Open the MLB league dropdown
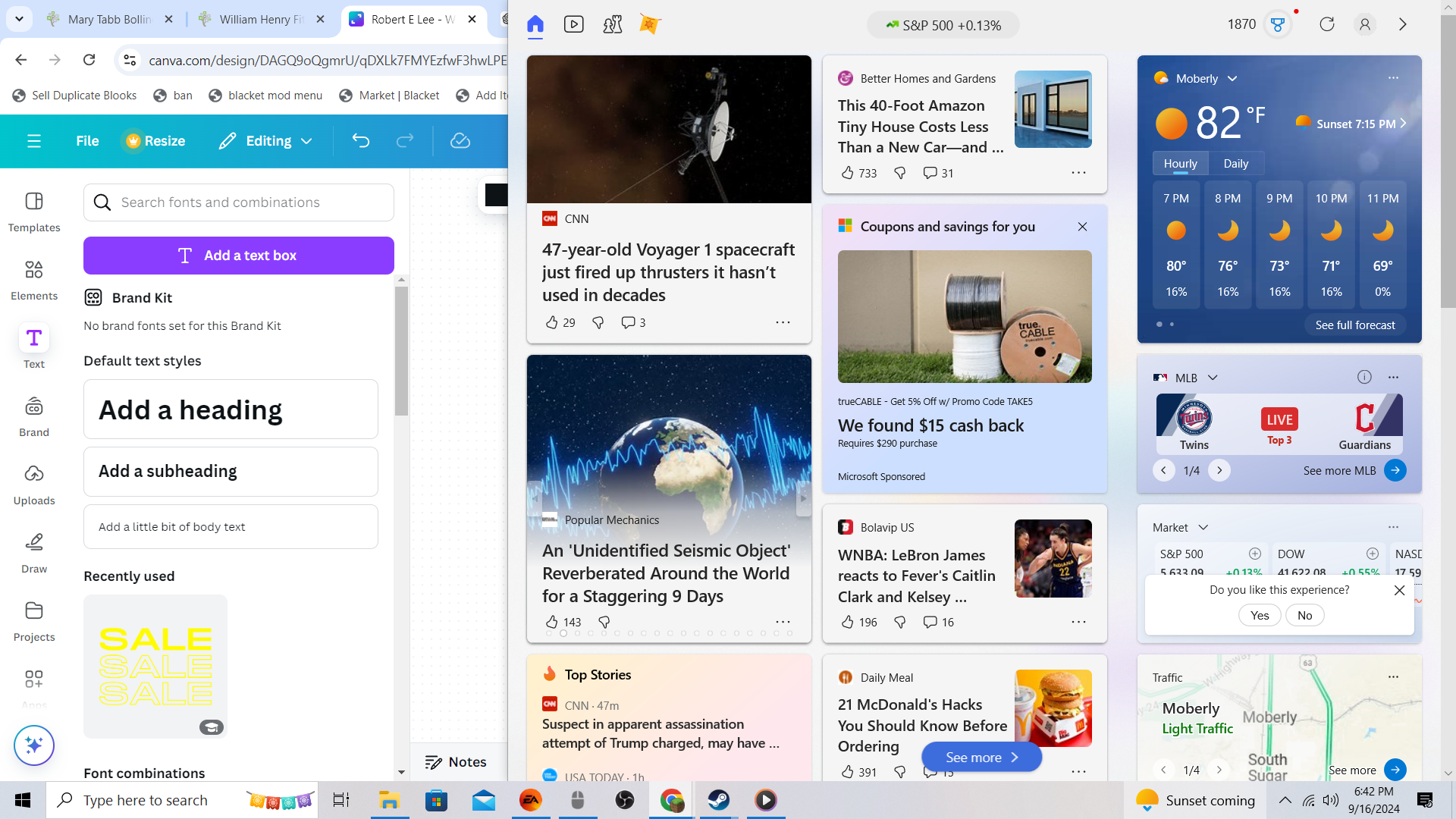Screen dimensions: 1456x819 1213,378
